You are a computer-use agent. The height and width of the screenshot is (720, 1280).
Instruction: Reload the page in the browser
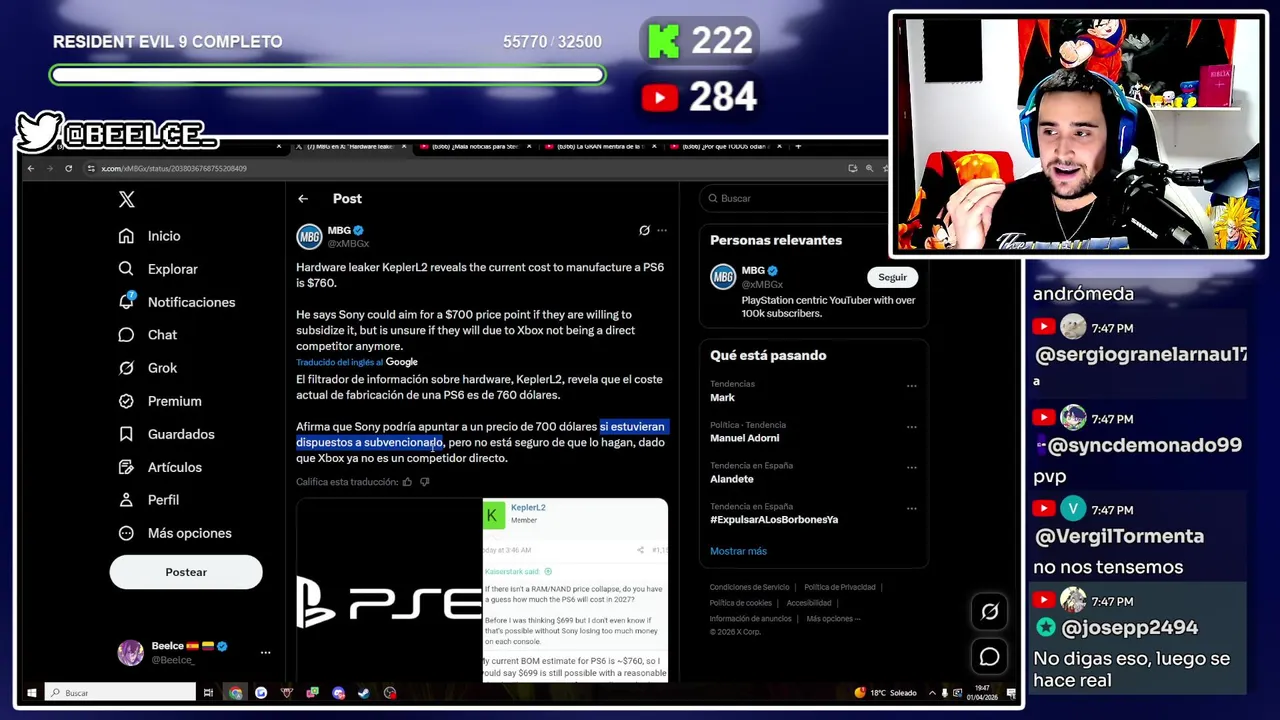click(x=68, y=168)
